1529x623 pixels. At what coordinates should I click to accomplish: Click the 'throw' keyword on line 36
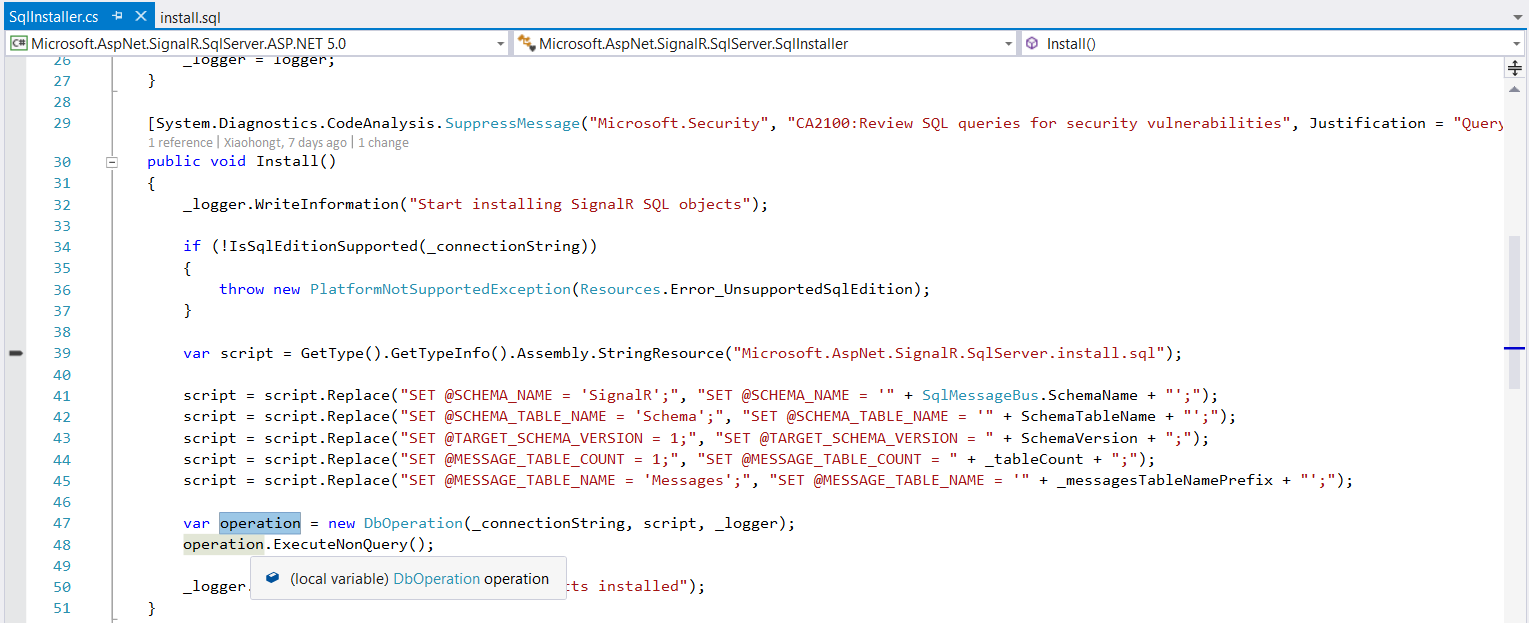pos(242,289)
